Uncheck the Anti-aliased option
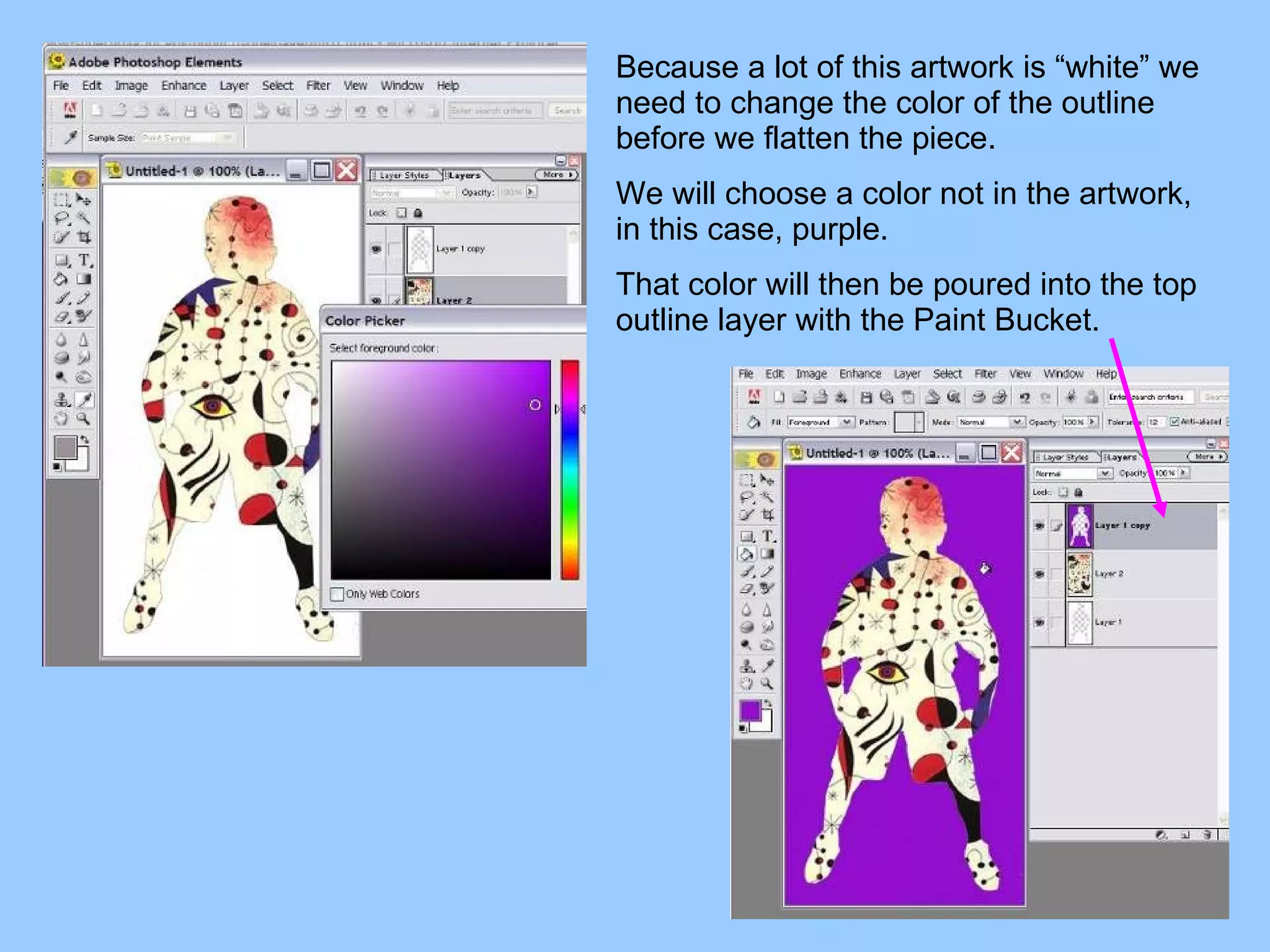1270x952 pixels. [x=1175, y=421]
